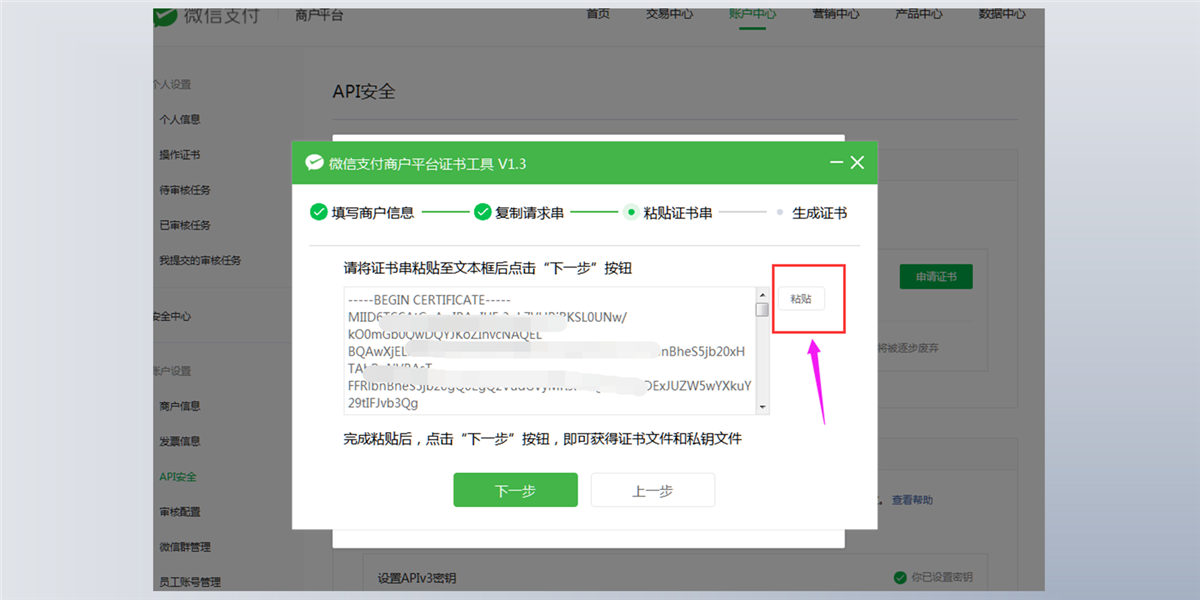Click the 生成证书 step label
1200x600 pixels.
(x=820, y=213)
